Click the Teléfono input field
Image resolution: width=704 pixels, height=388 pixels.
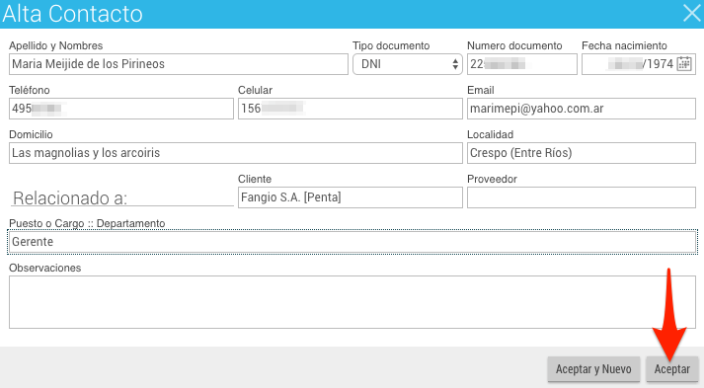121,109
